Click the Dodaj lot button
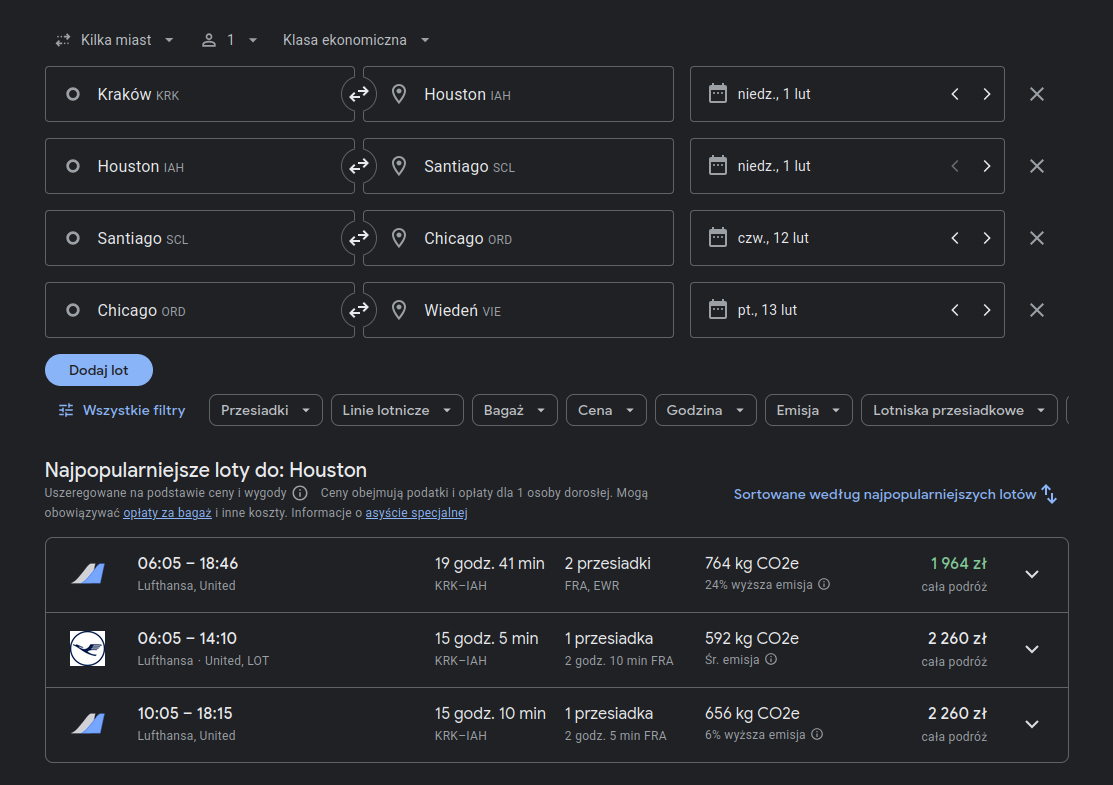Screen dimensions: 1113x785 coord(99,370)
